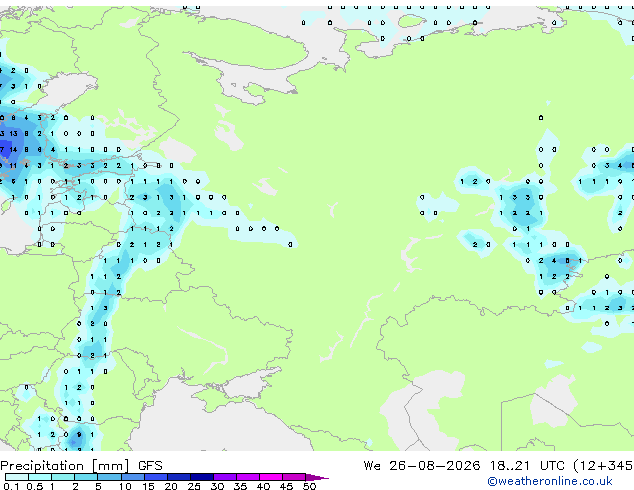This screenshot has width=634, height=490.
Task: Pick the legend swatch between 2 and 5
Action: (x=86, y=477)
